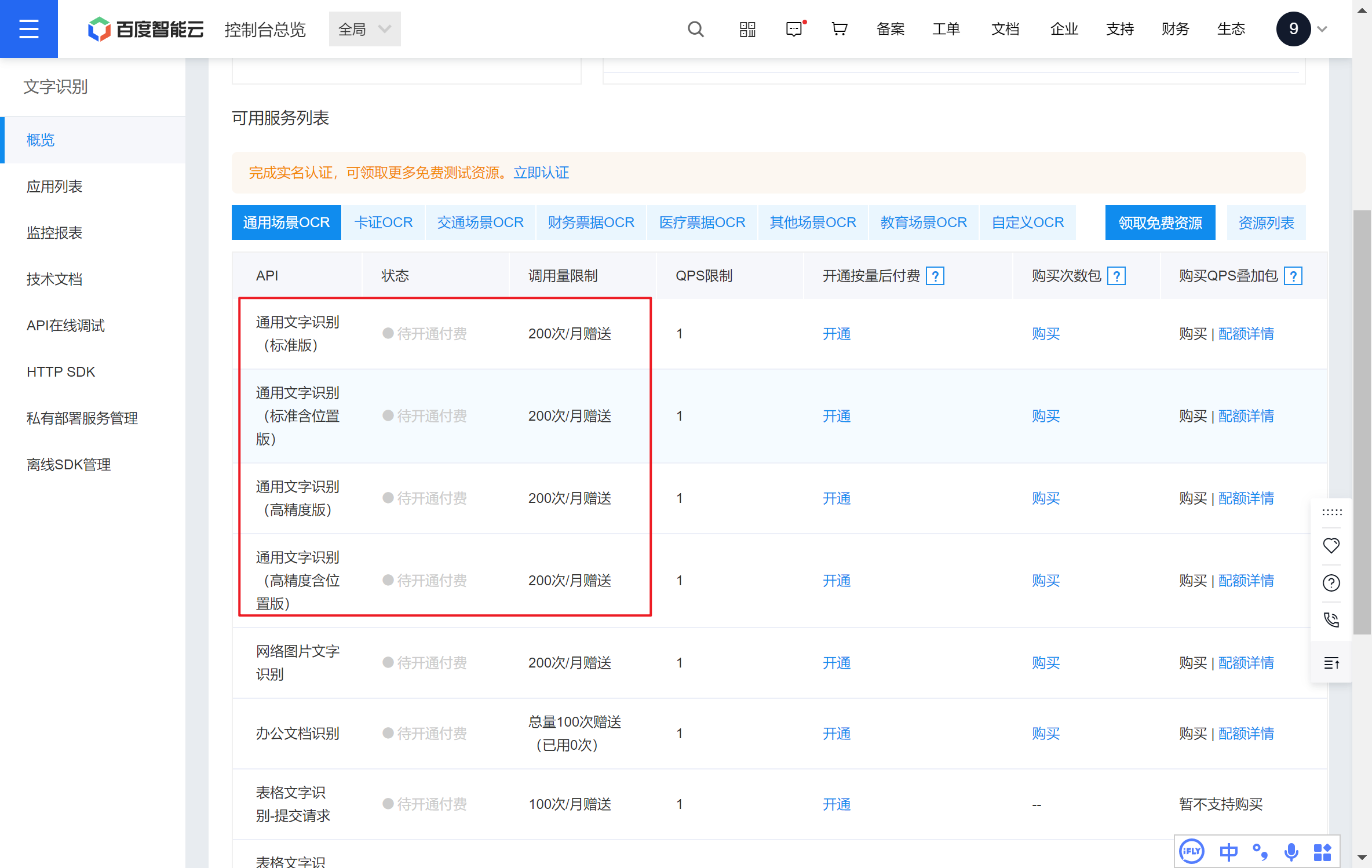Viewport: 1372px width, 868px height.
Task: Click the IME punctuation icon
Action: click(1260, 852)
